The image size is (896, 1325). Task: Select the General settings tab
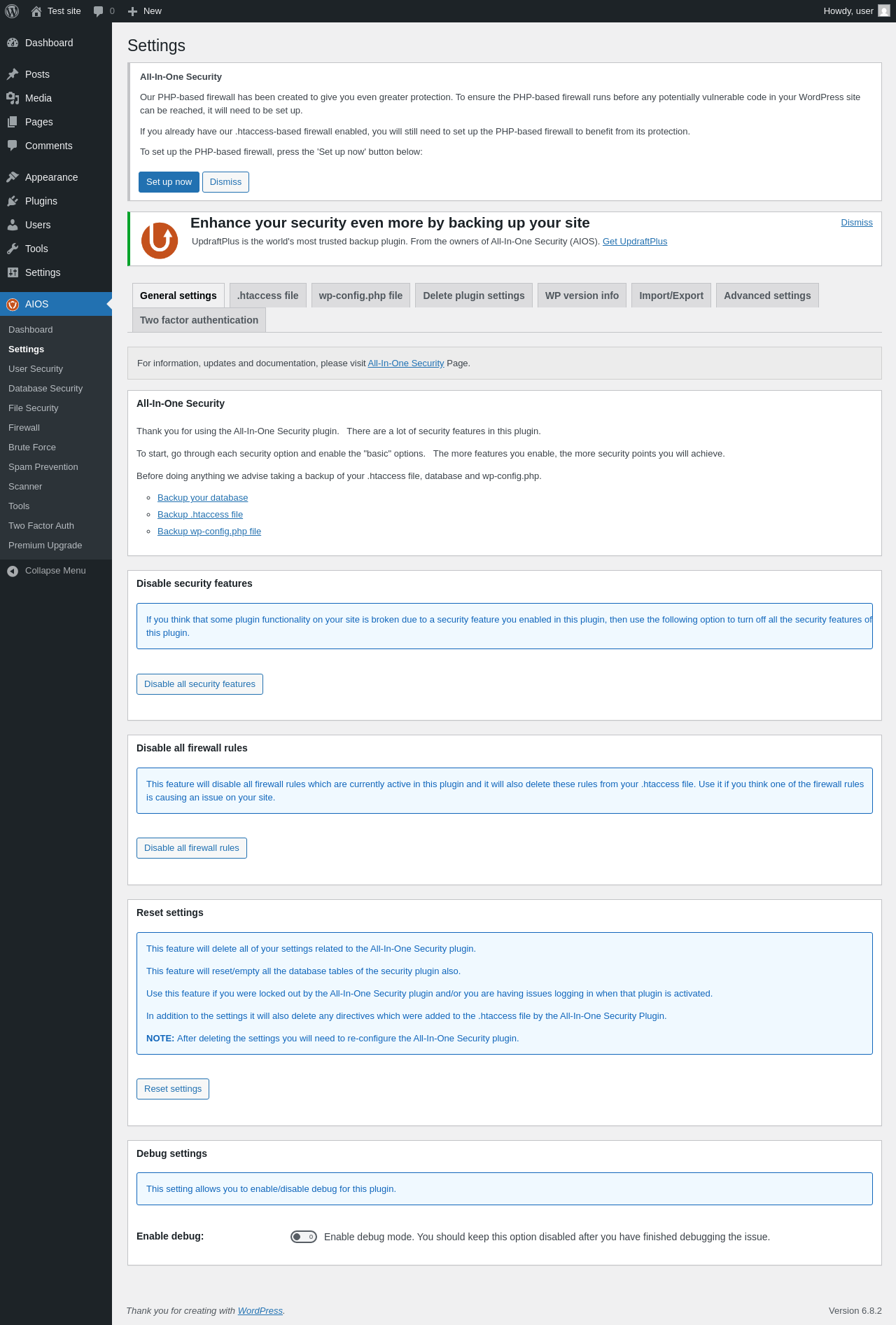coord(178,296)
